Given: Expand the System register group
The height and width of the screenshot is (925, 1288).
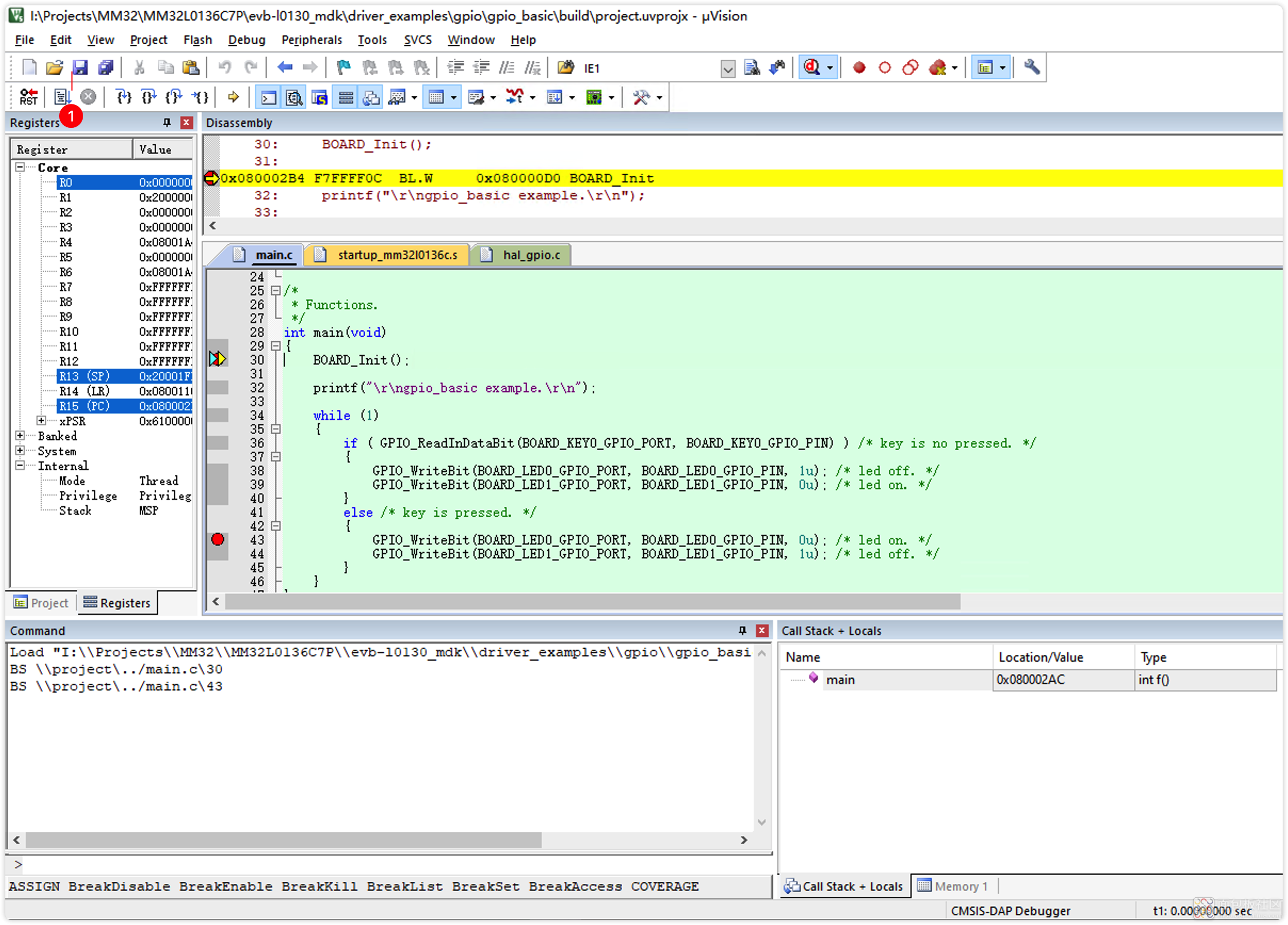Looking at the screenshot, I should 20,451.
